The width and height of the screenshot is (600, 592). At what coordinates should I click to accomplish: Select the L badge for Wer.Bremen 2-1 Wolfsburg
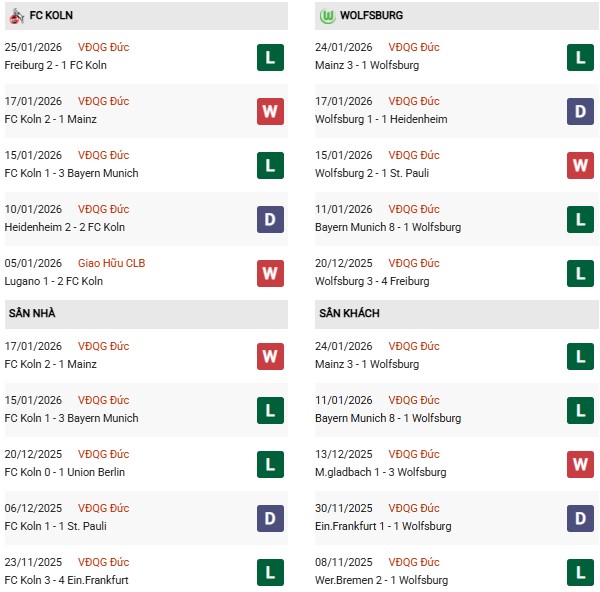[x=580, y=572]
